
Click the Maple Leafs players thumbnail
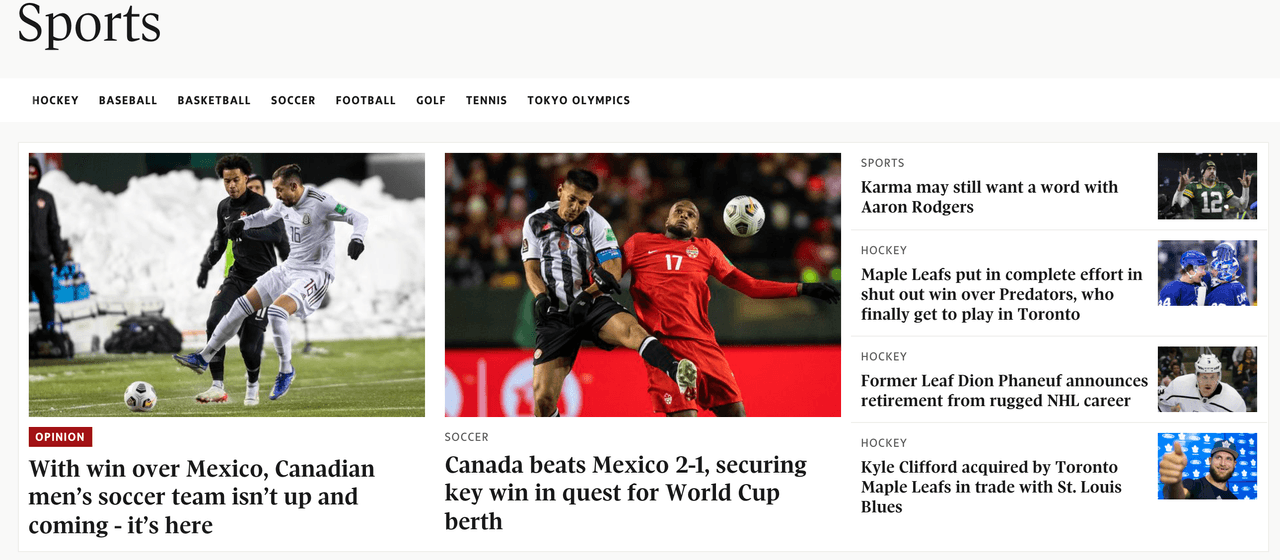tap(1207, 273)
